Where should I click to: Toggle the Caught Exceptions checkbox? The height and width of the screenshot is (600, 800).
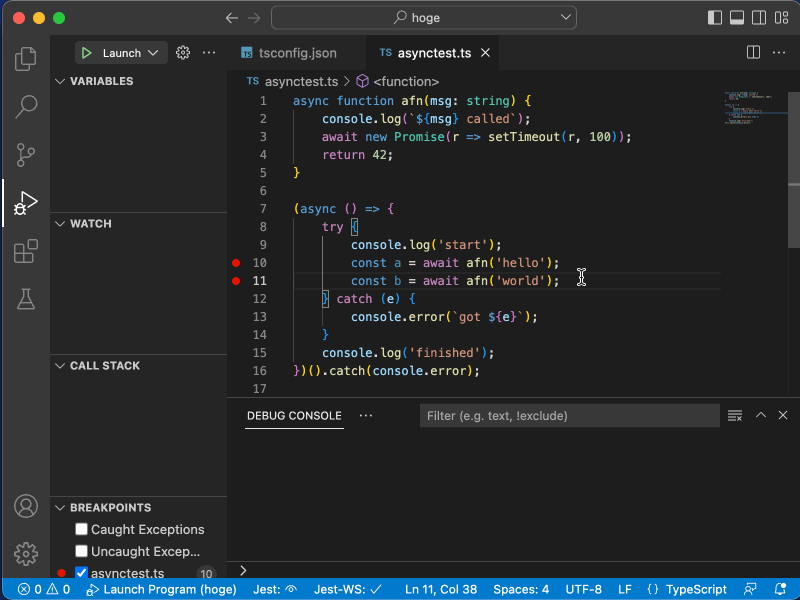pos(81,529)
